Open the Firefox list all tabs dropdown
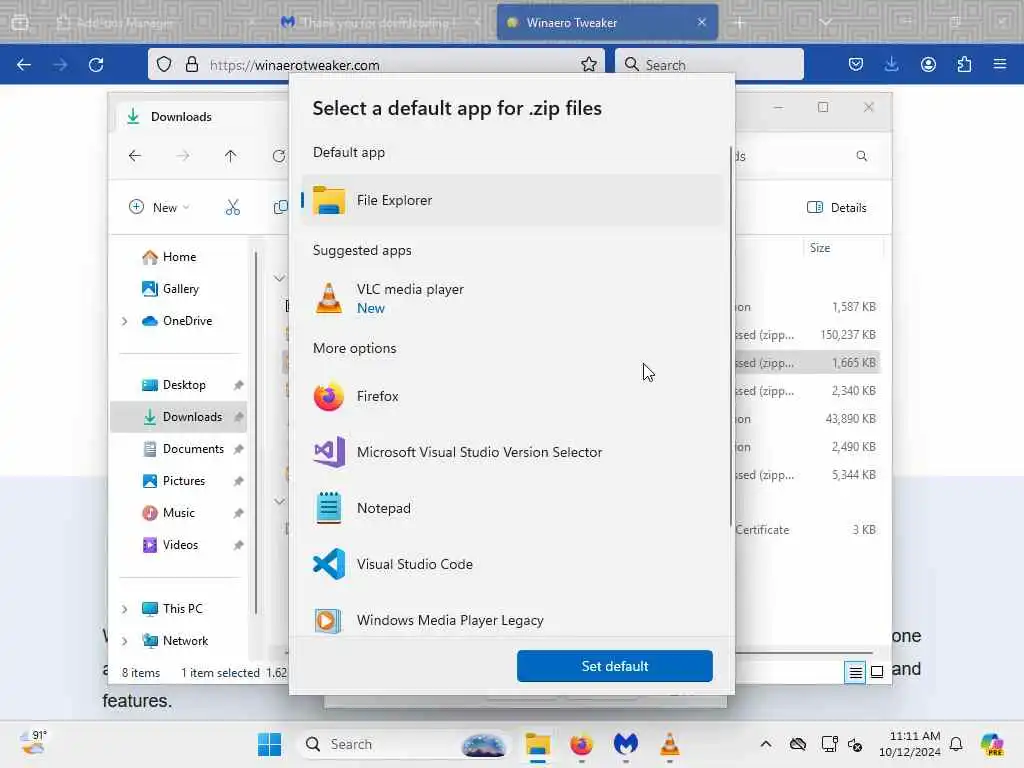Screen dimensions: 1024x768 [825, 23]
